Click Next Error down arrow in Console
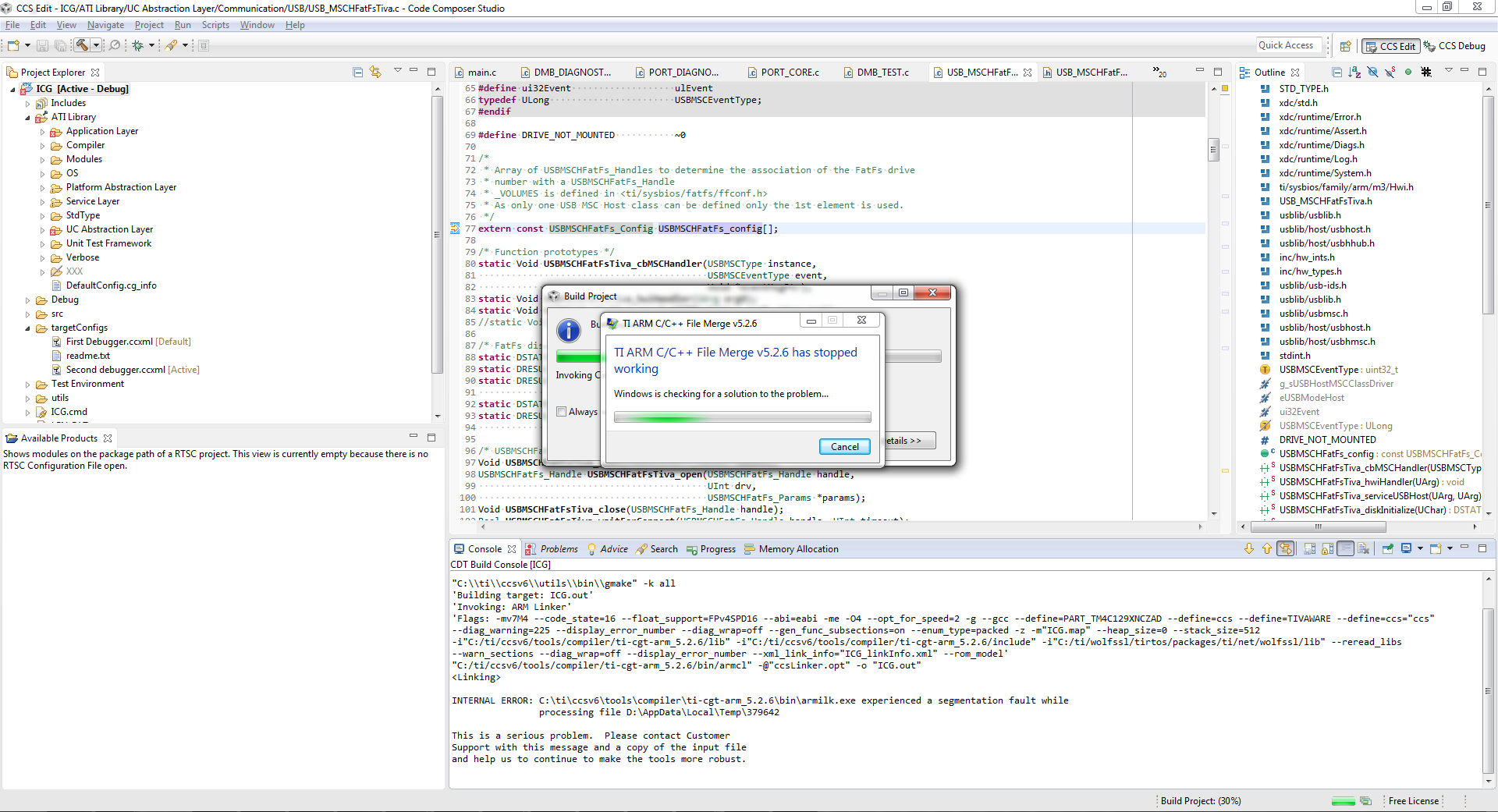The image size is (1498, 812). pos(1249,548)
